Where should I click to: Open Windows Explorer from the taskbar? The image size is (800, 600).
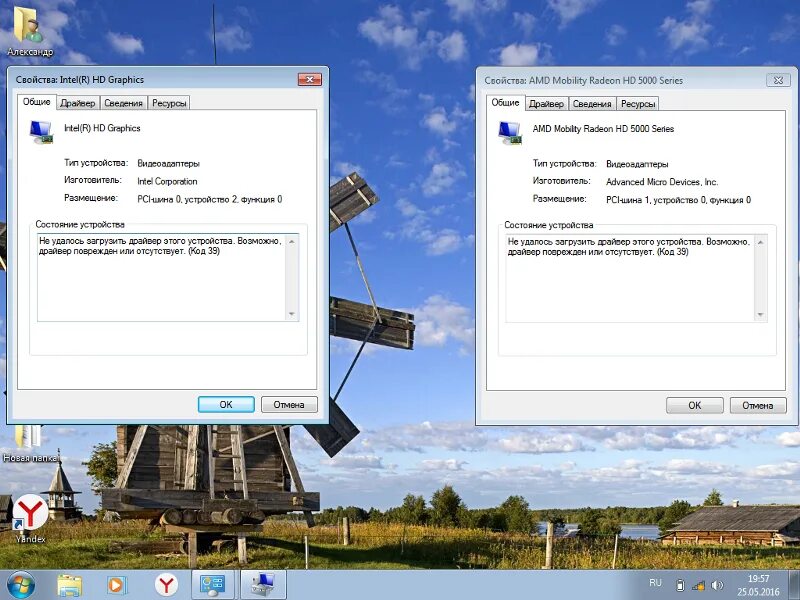(x=69, y=585)
